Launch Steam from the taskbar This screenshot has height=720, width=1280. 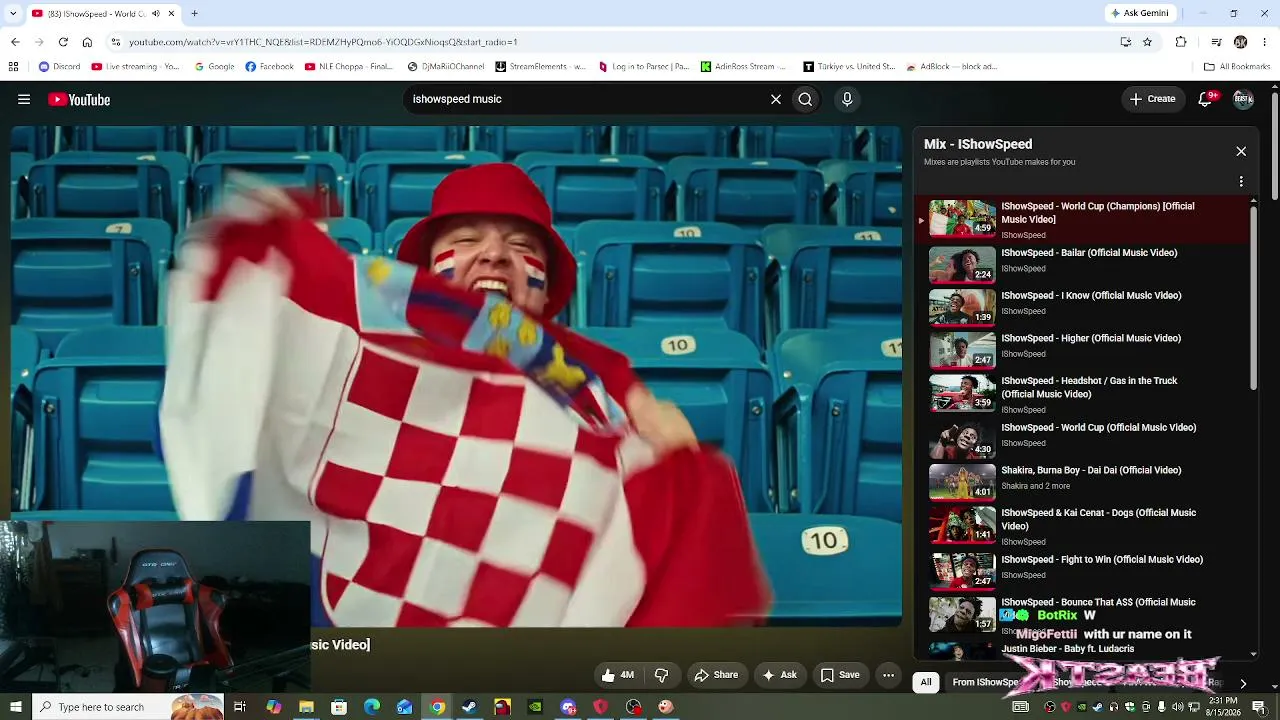(469, 707)
